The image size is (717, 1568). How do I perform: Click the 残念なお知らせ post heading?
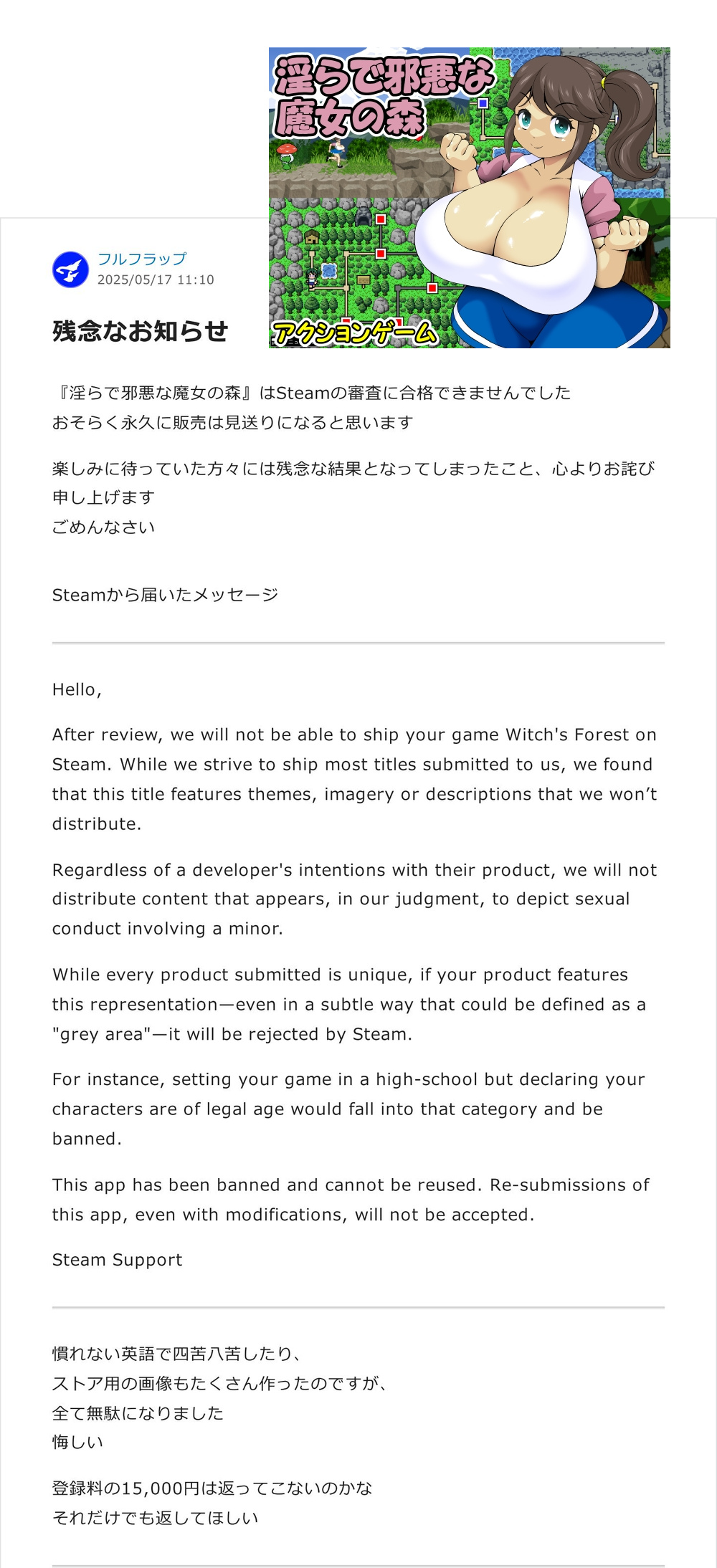[140, 331]
